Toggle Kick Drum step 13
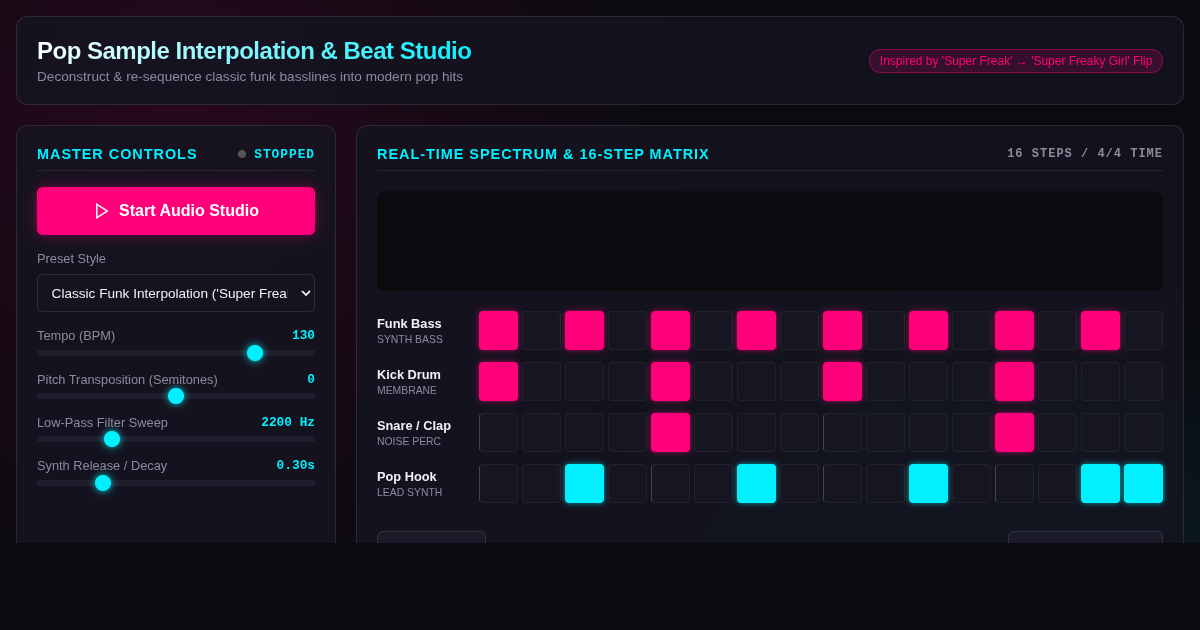 (x=1014, y=381)
